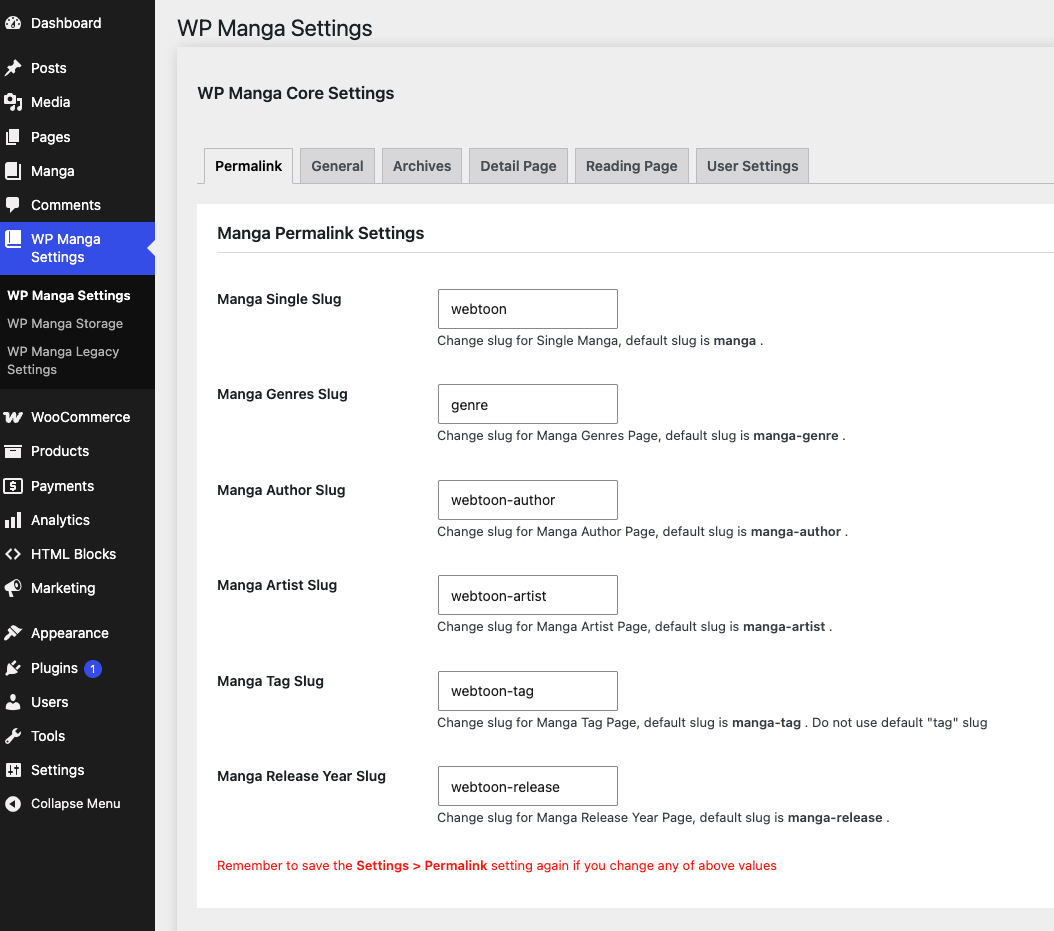This screenshot has width=1054, height=931.
Task: Click the Pages icon in sidebar
Action: (x=13, y=137)
